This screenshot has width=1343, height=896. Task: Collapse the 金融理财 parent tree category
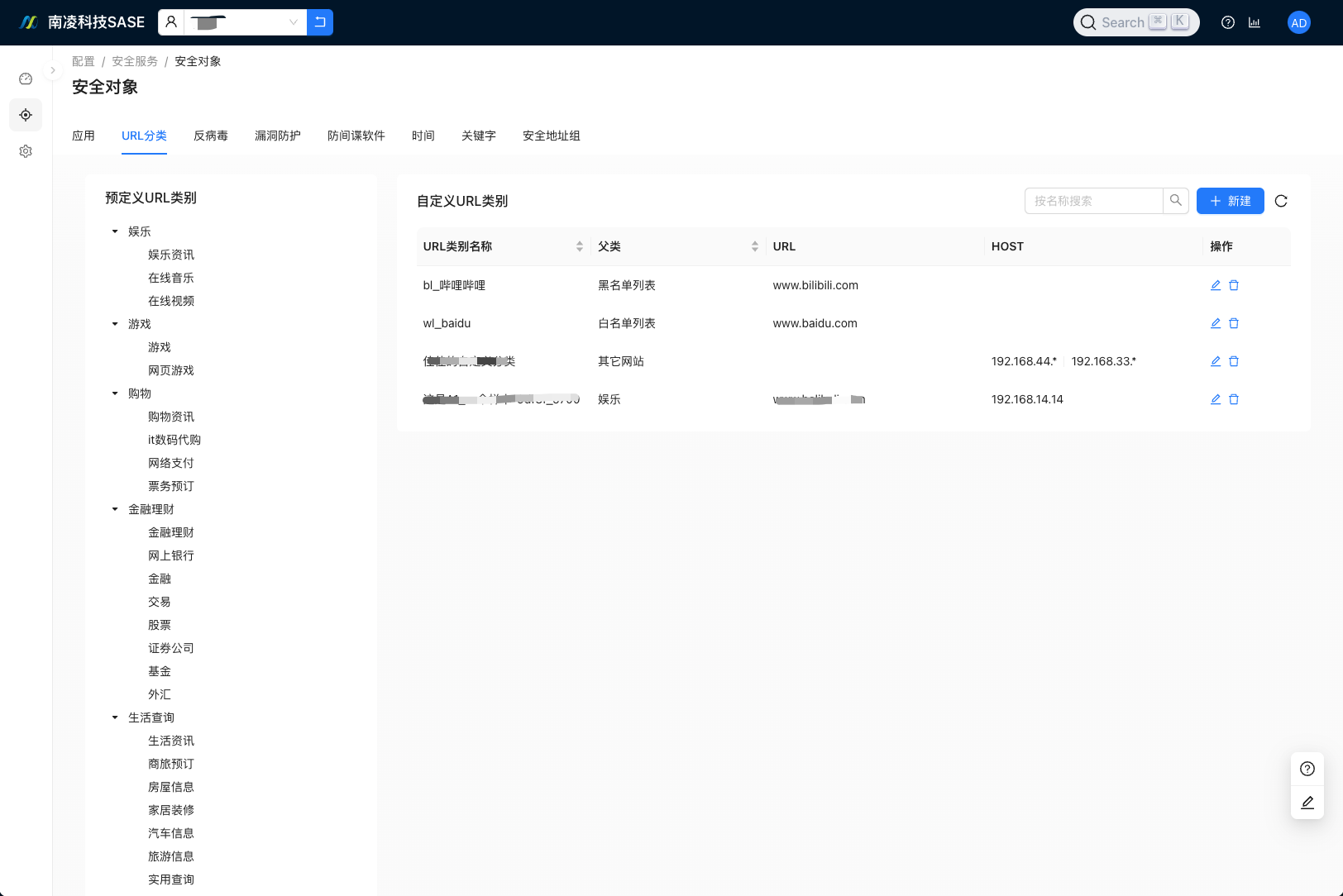click(x=115, y=509)
